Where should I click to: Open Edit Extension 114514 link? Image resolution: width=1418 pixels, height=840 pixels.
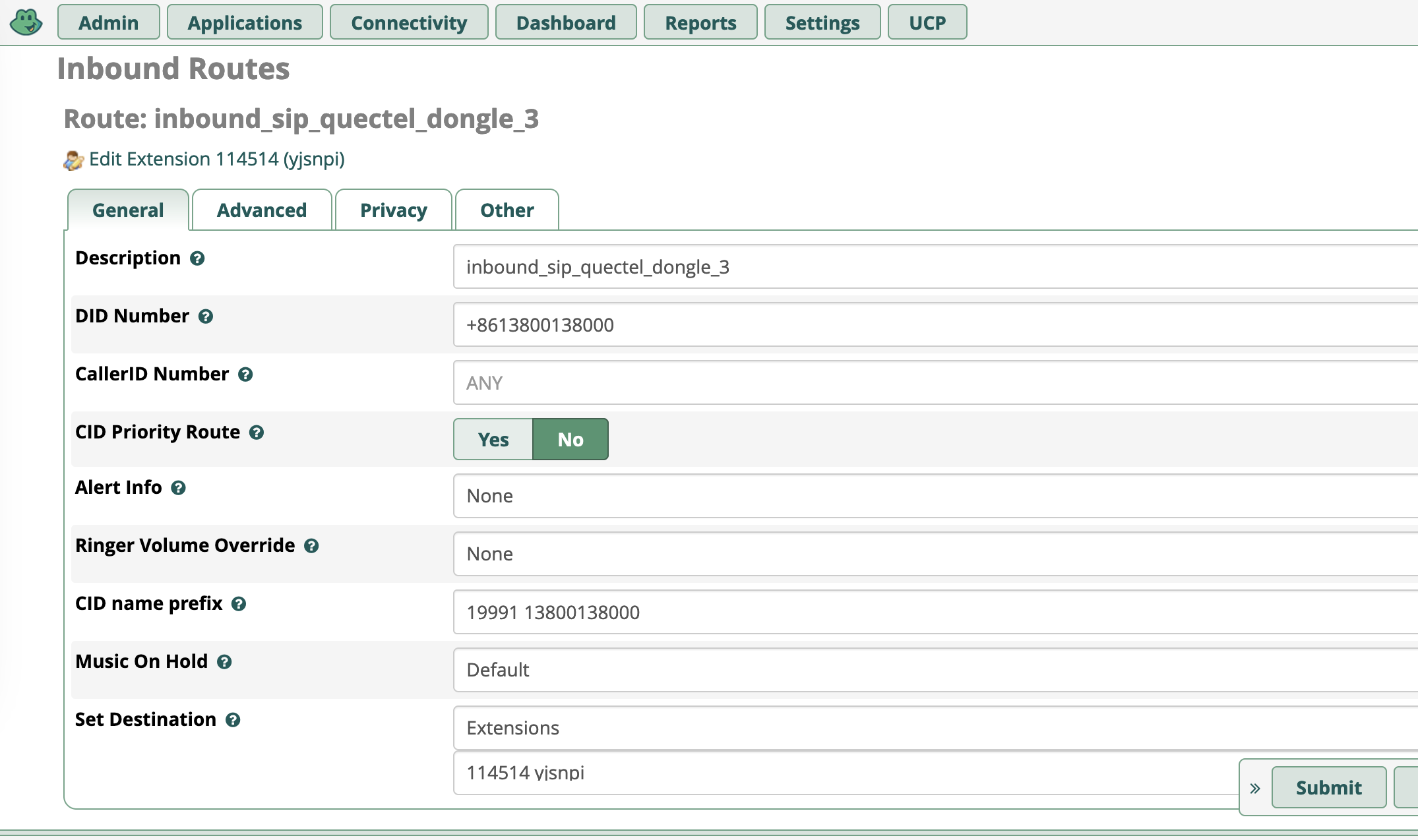pyautogui.click(x=218, y=159)
